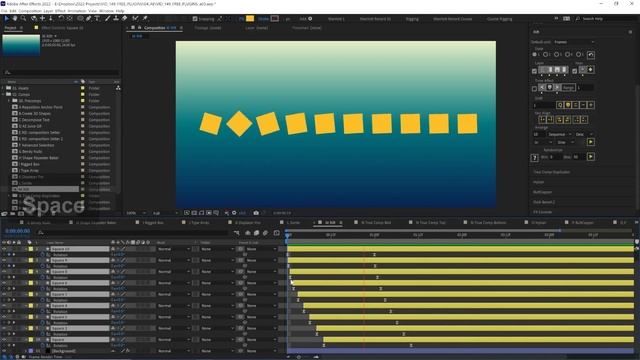The height and width of the screenshot is (360, 640).
Task: Click the Graph Editor icon in timeline
Action: tap(276, 233)
